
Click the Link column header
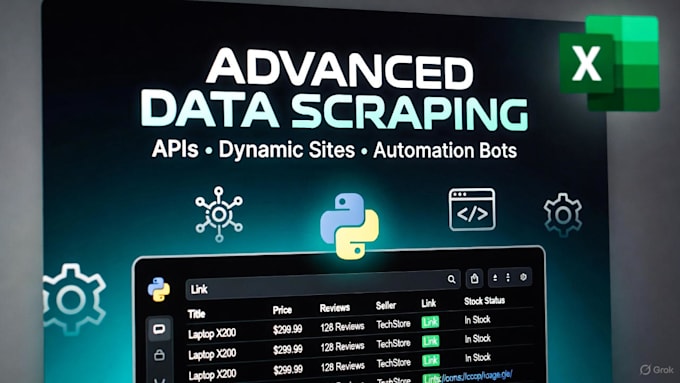click(428, 304)
